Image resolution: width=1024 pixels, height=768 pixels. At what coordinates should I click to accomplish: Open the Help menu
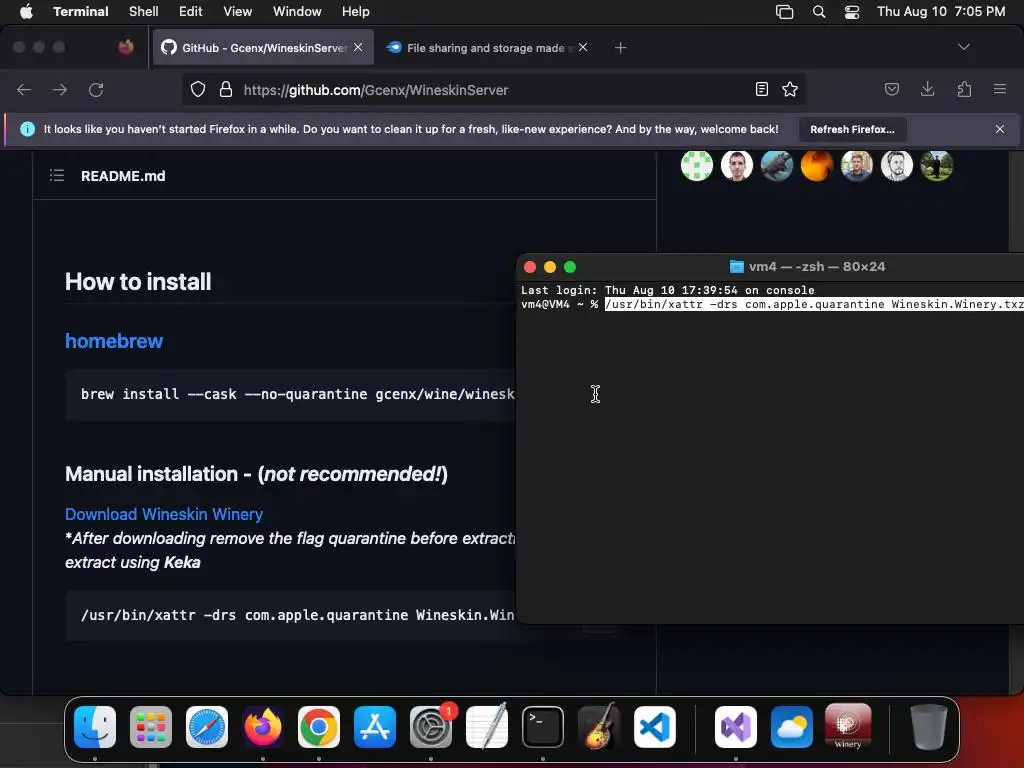355,11
